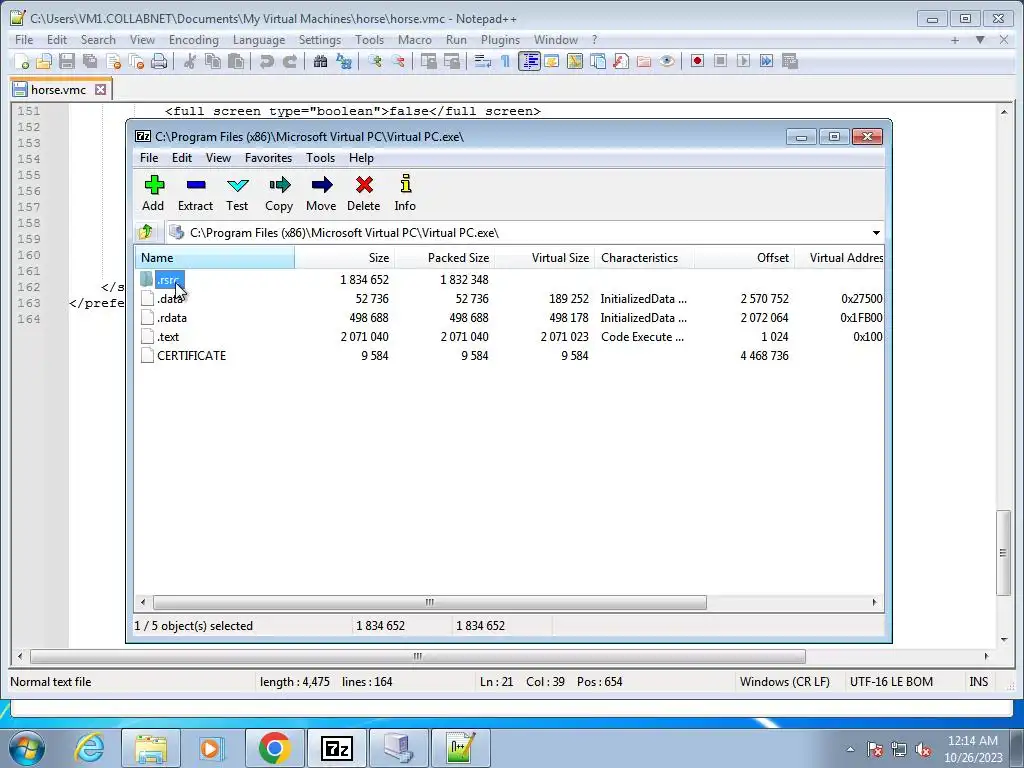Show hidden system tray icons

pyautogui.click(x=850, y=749)
